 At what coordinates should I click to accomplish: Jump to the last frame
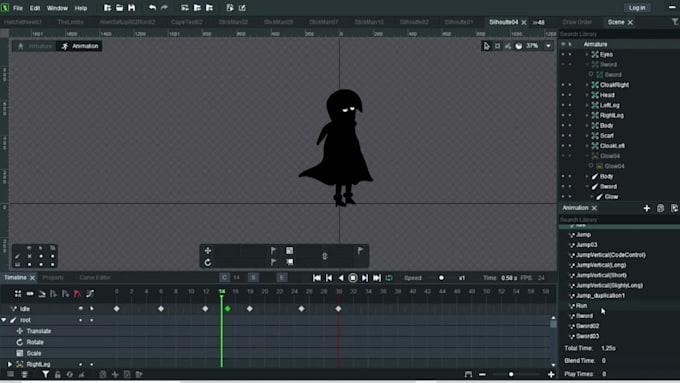(377, 278)
